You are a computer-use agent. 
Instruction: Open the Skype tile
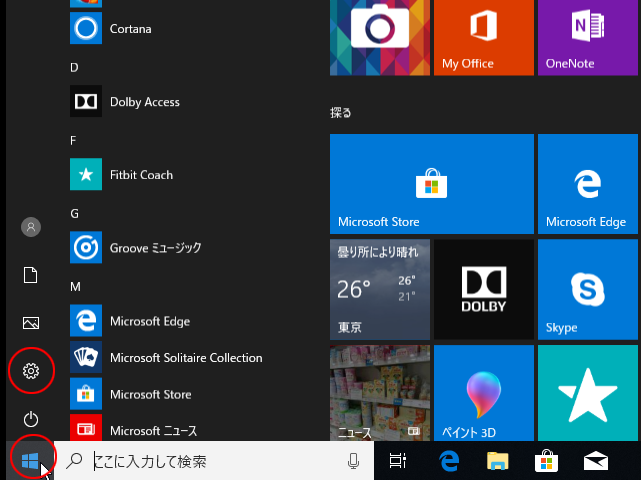(588, 288)
